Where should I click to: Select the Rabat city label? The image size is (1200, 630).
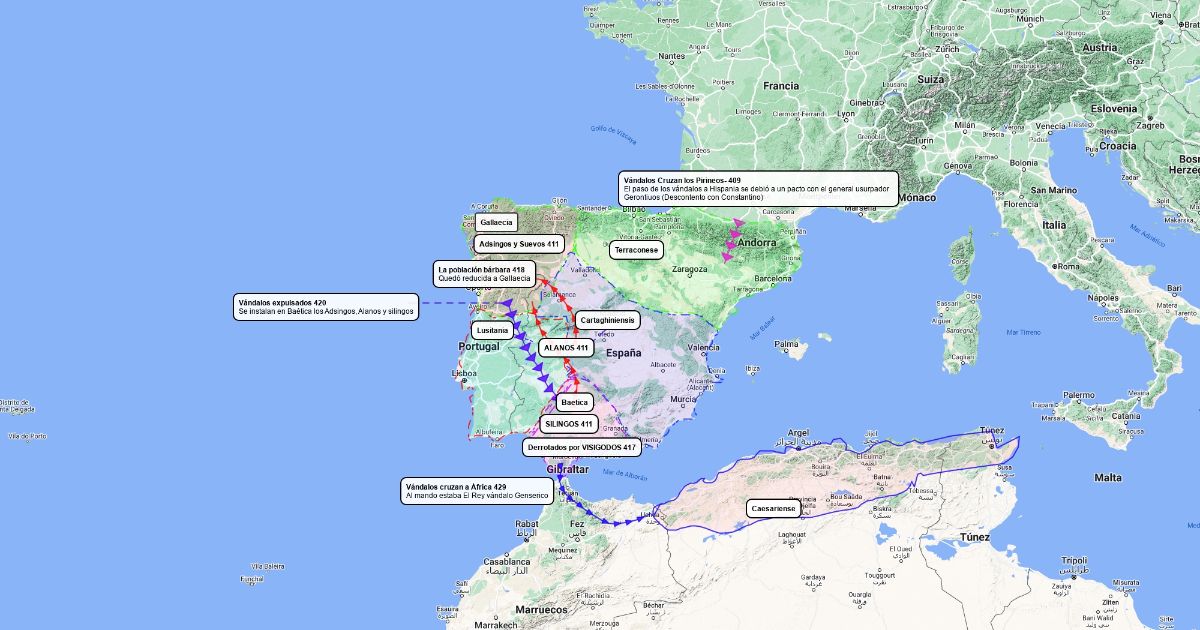point(527,524)
